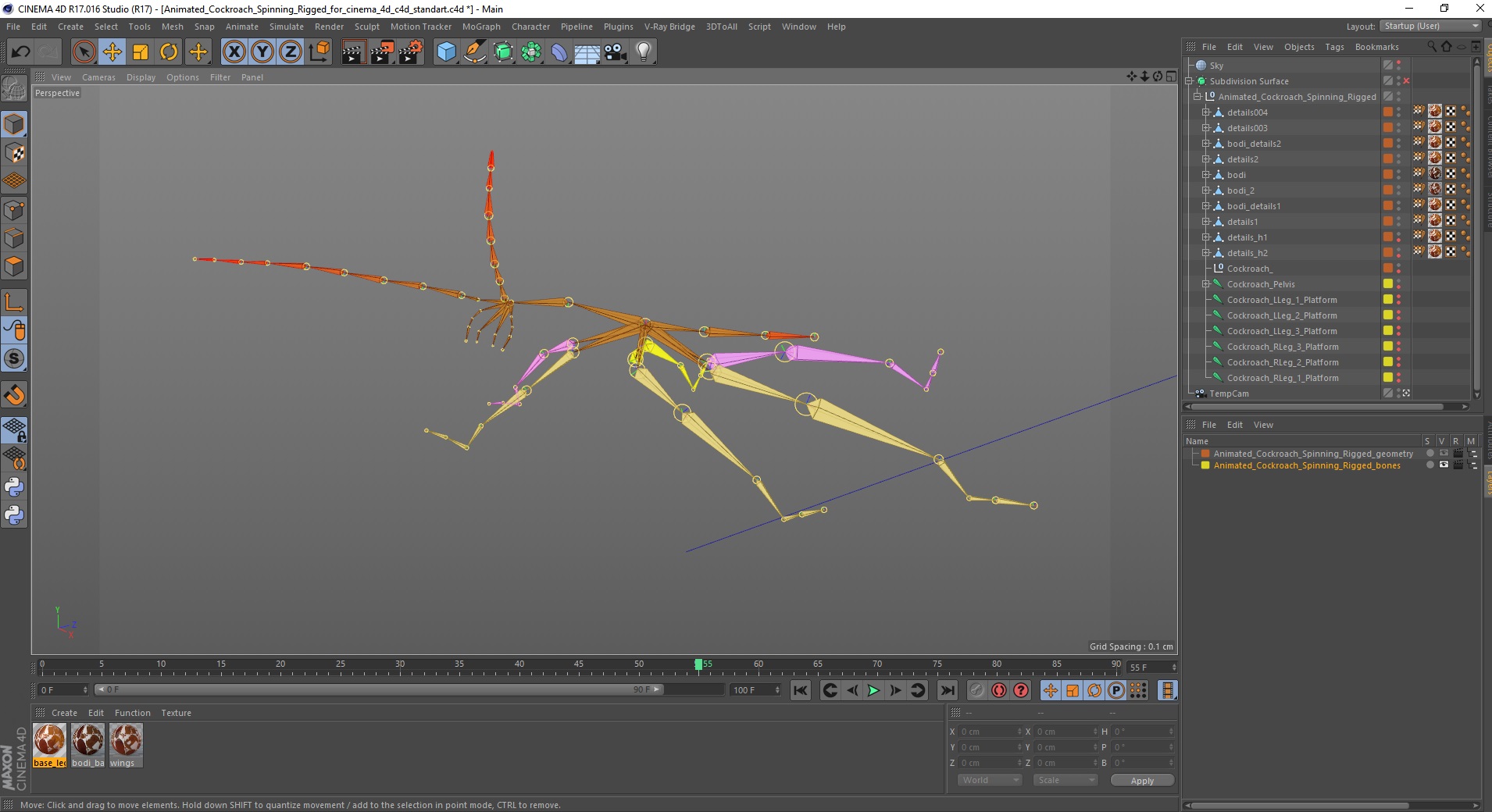Toggle Y axis lock
The width and height of the screenshot is (1492, 812).
[x=262, y=52]
